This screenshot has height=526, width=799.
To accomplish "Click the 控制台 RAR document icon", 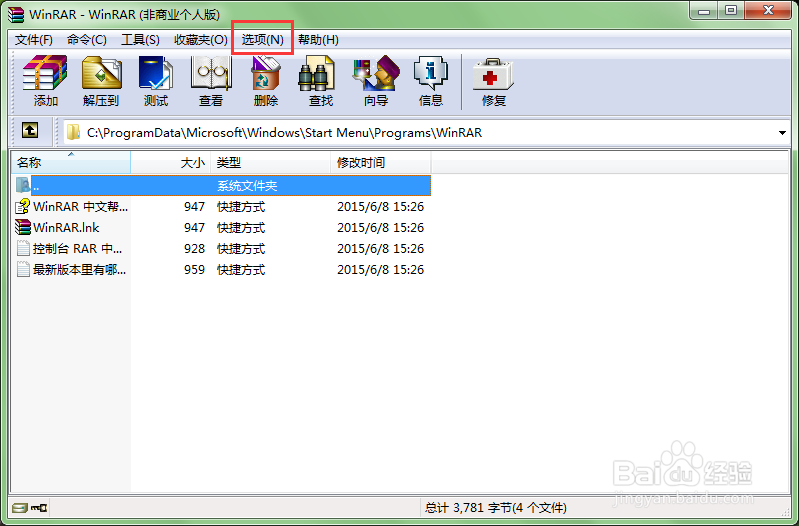I will click(x=23, y=248).
